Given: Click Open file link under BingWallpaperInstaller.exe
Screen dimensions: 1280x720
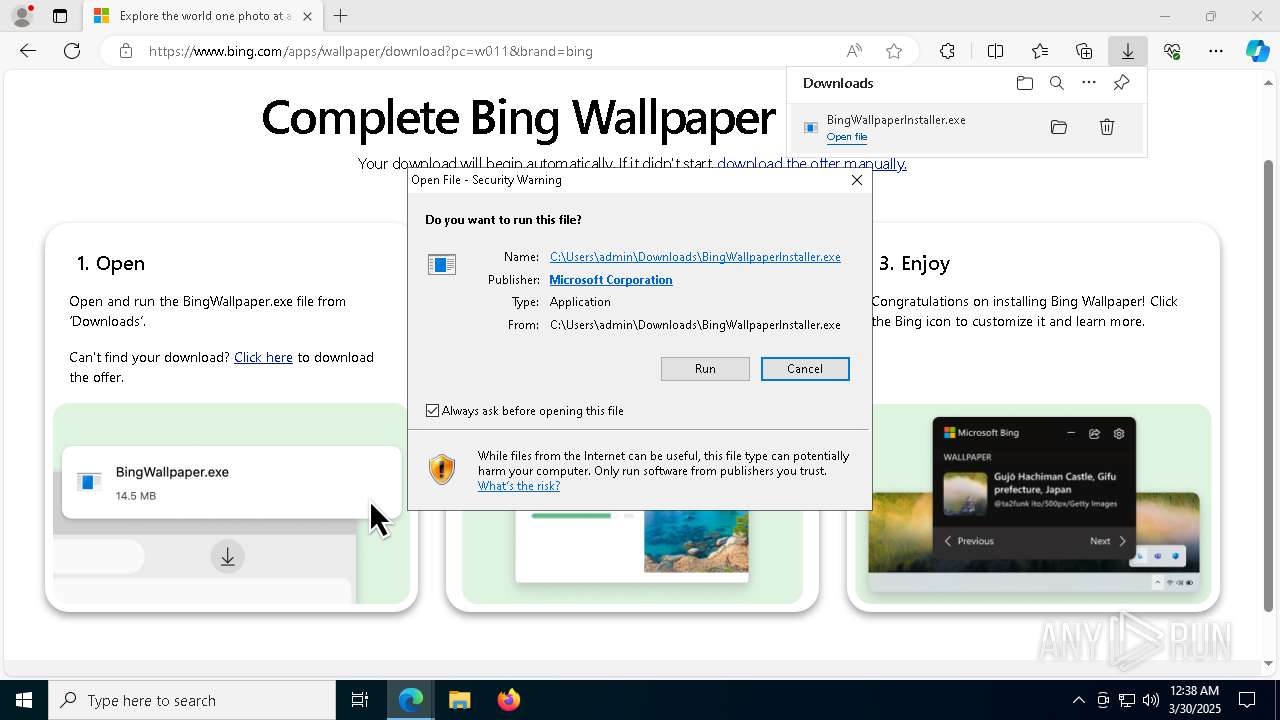Looking at the screenshot, I should point(847,137).
